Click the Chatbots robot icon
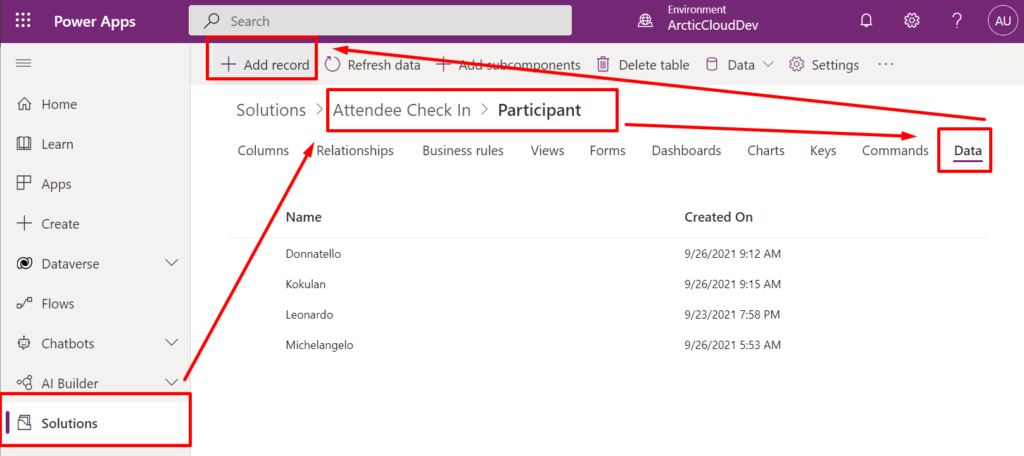The image size is (1024, 456). [x=24, y=343]
